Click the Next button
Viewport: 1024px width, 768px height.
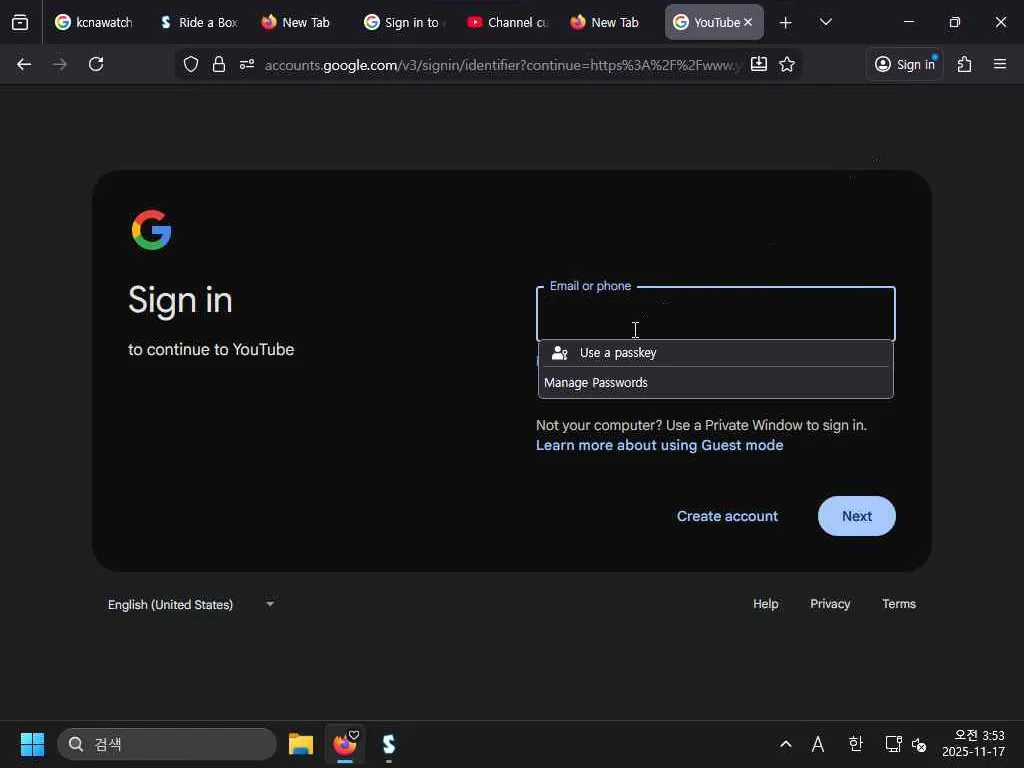point(857,516)
